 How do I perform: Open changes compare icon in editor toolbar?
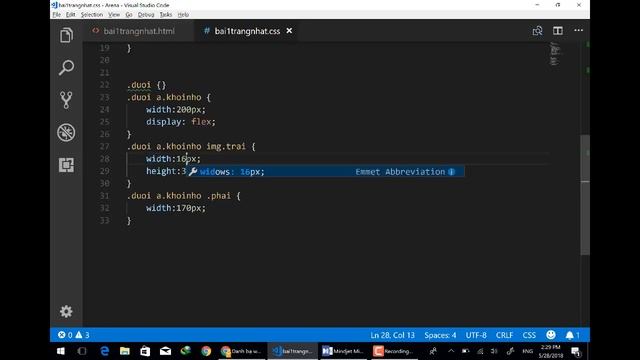(537, 31)
